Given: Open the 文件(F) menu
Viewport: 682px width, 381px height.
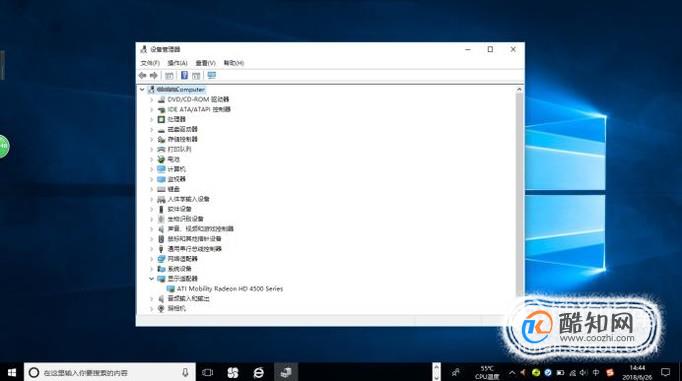Looking at the screenshot, I should [x=150, y=63].
